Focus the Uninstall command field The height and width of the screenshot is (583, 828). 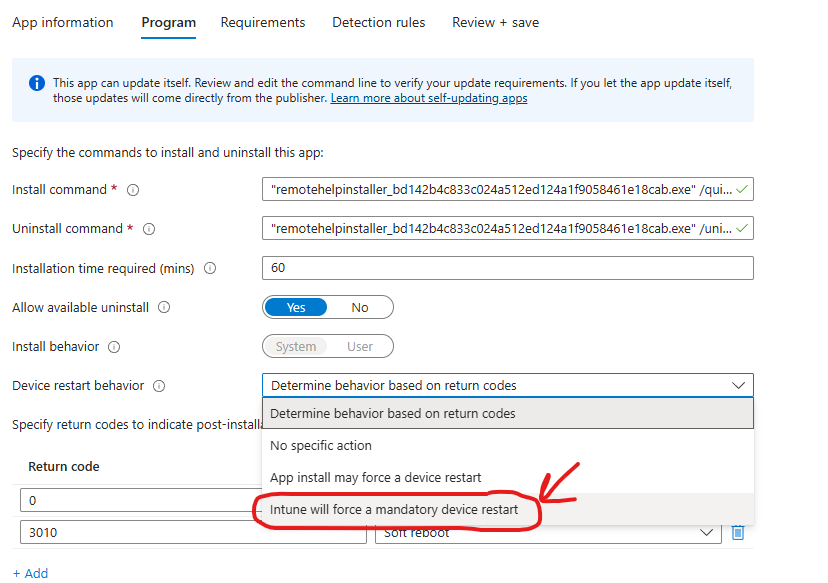(507, 228)
